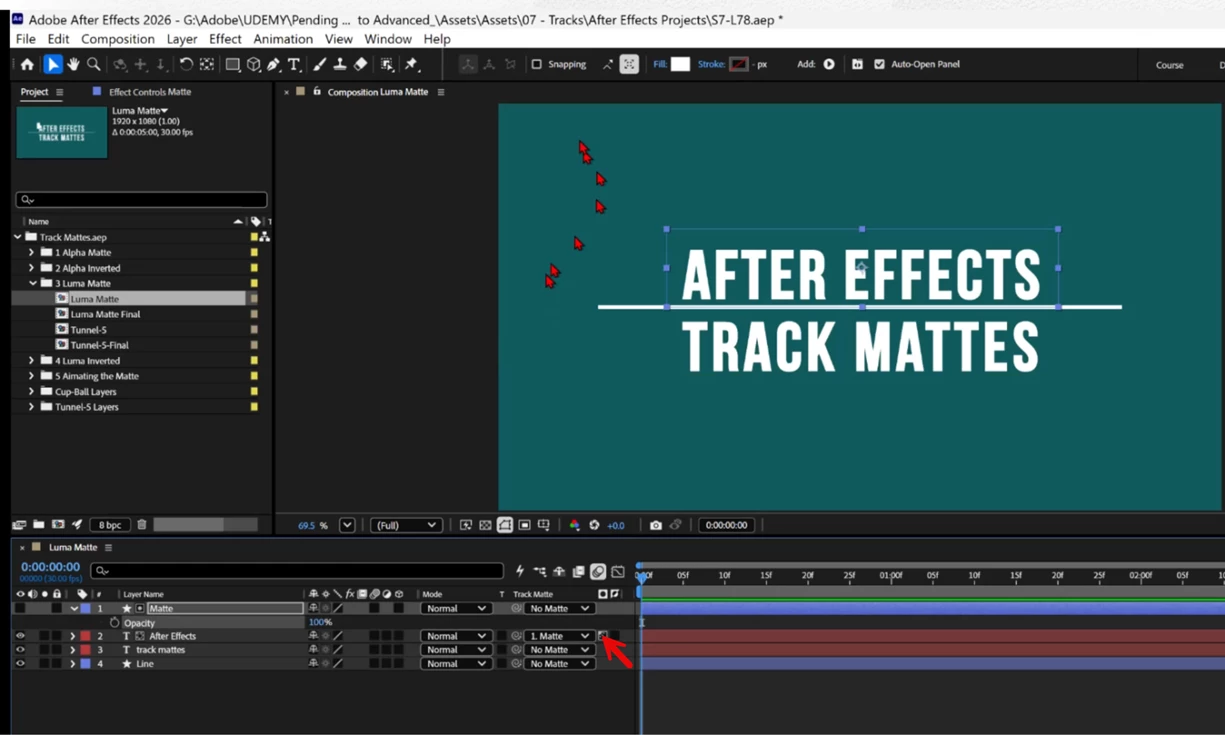Image resolution: width=1225 pixels, height=735 pixels.
Task: Toggle frame blending for timeline
Action: pos(578,572)
